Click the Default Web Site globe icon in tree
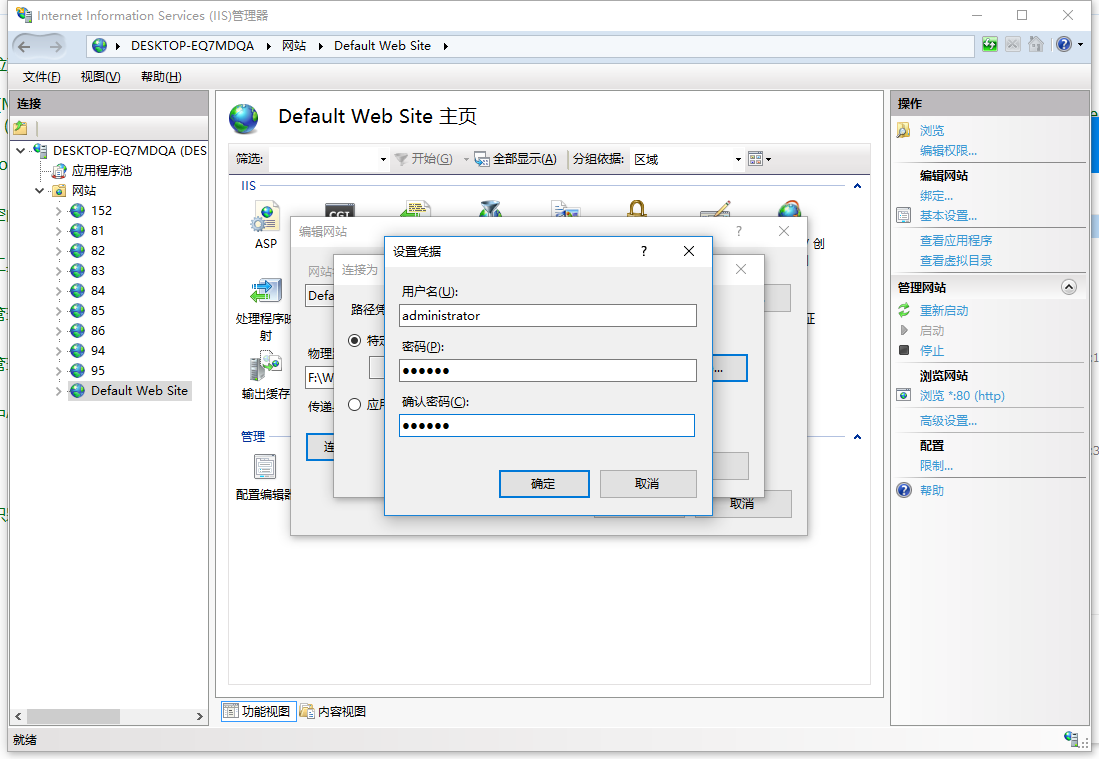The height and width of the screenshot is (759, 1099). (78, 391)
